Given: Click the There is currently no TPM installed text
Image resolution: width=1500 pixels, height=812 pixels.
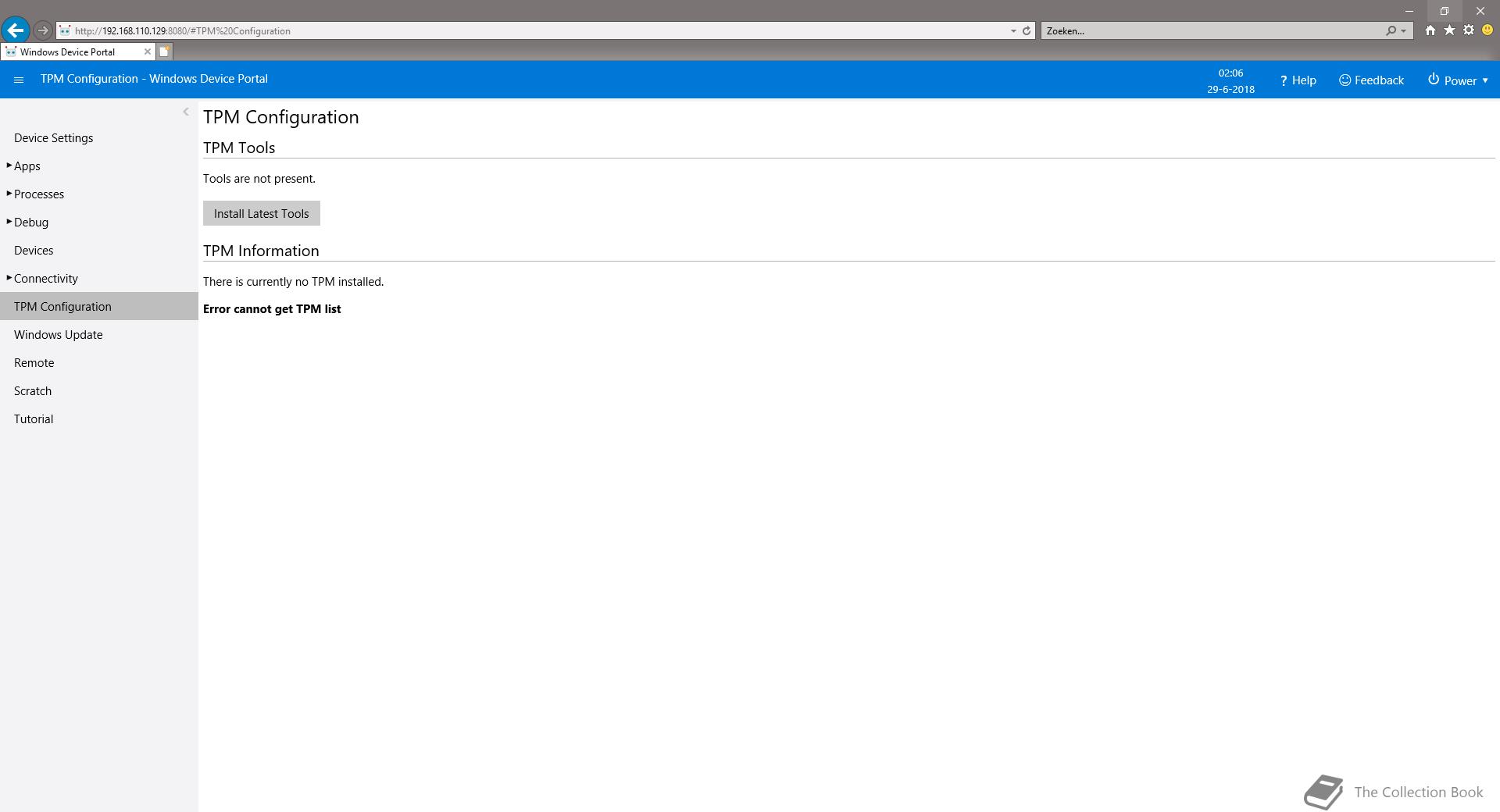Looking at the screenshot, I should [293, 282].
